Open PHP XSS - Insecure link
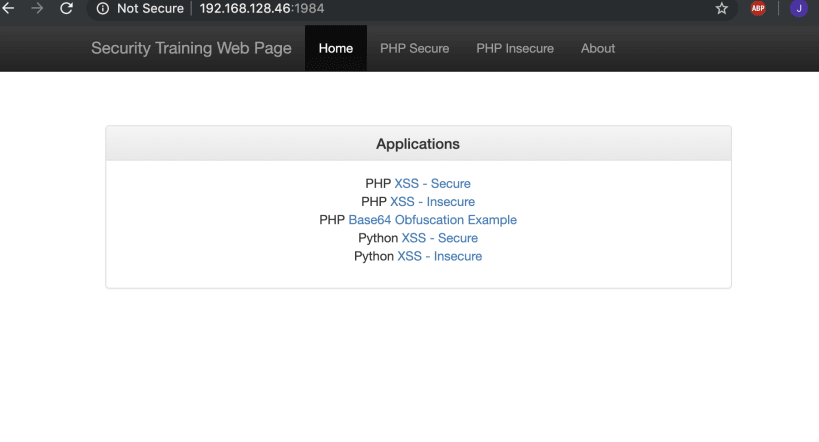819x442 pixels. (x=432, y=202)
